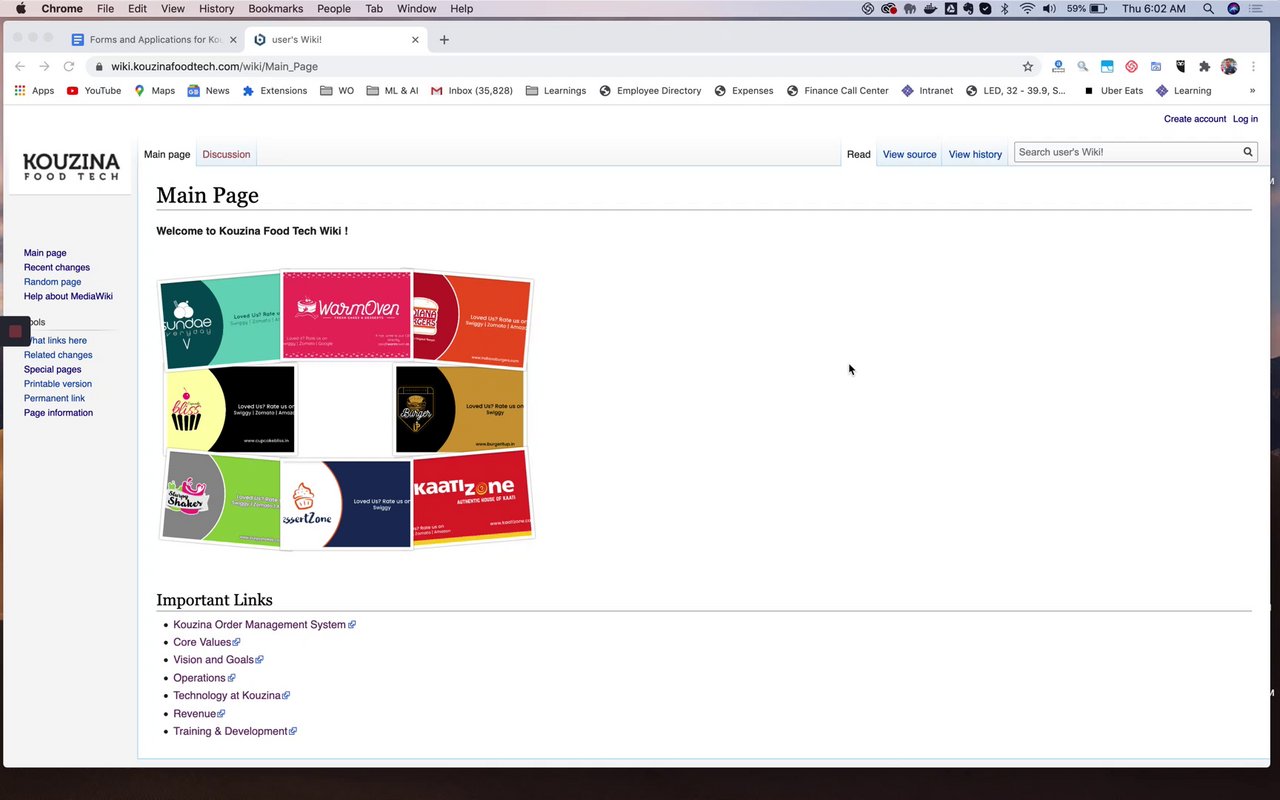The height and width of the screenshot is (800, 1280).
Task: Open the Docker whale menu bar icon
Action: click(930, 8)
